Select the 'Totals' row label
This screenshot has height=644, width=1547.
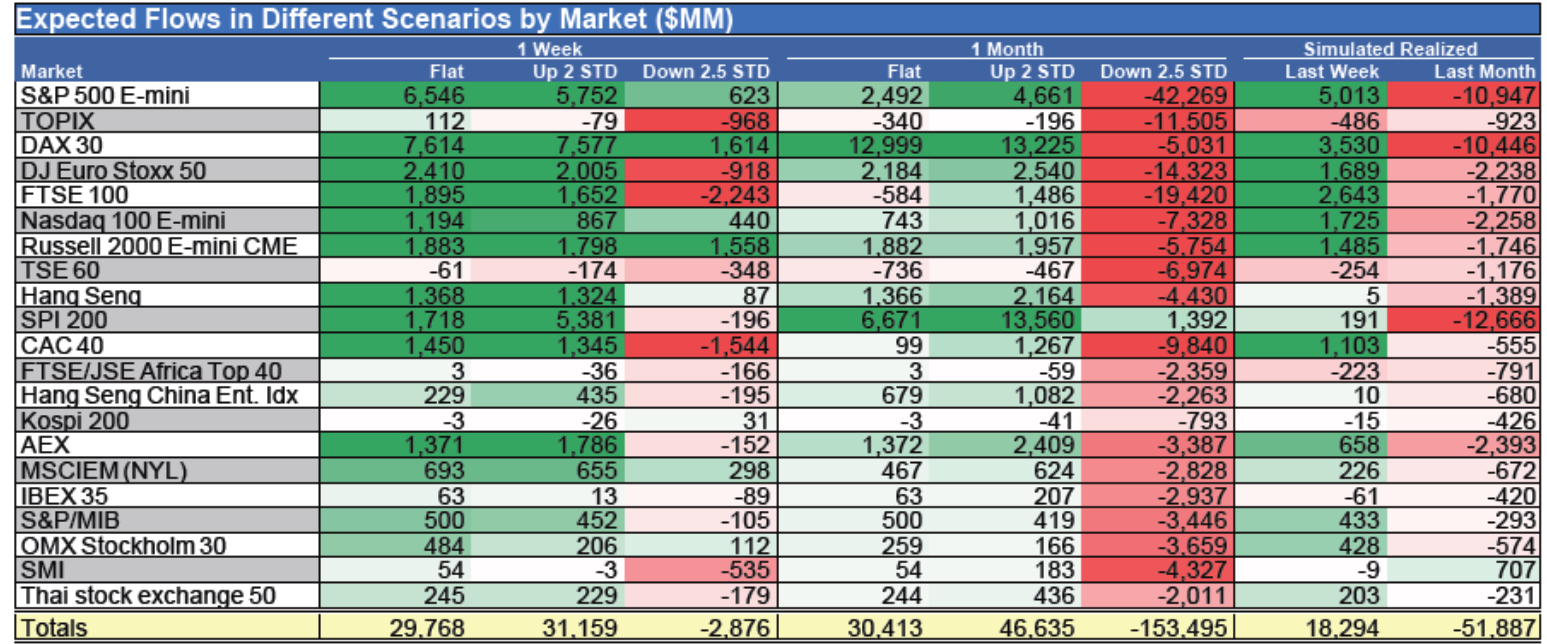[x=54, y=628]
